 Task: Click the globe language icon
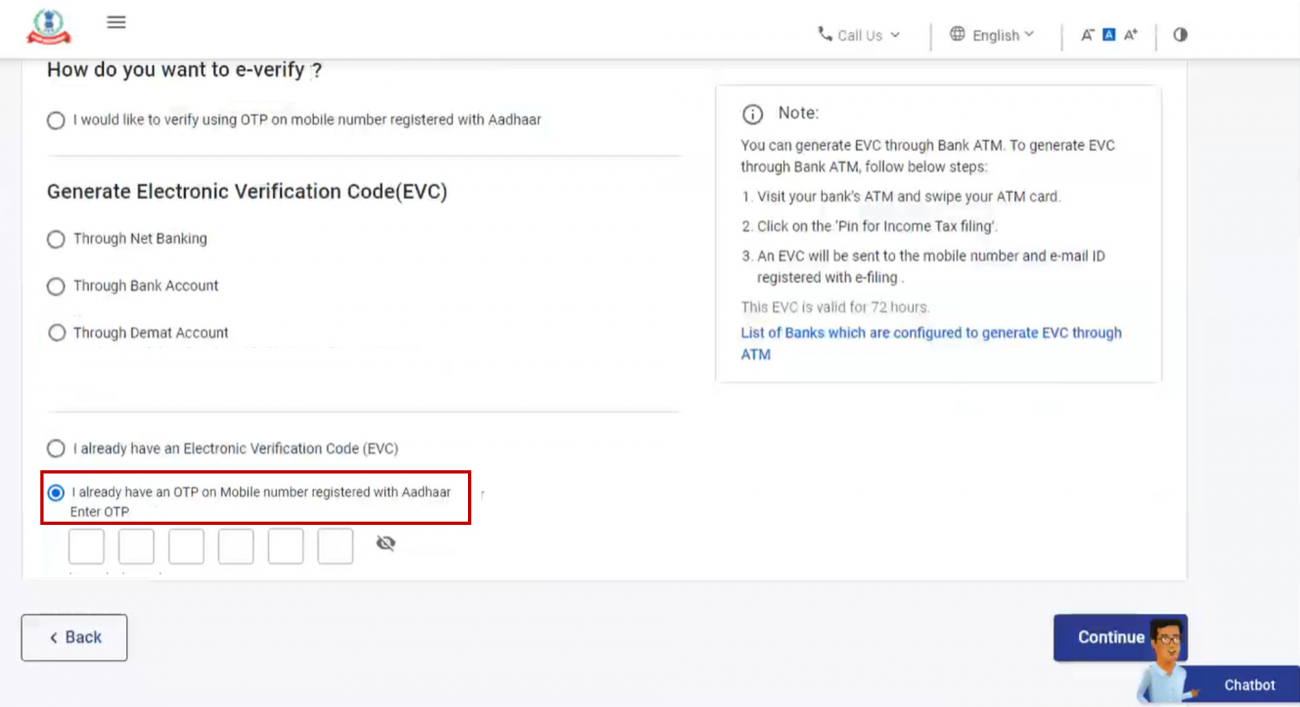click(x=958, y=34)
